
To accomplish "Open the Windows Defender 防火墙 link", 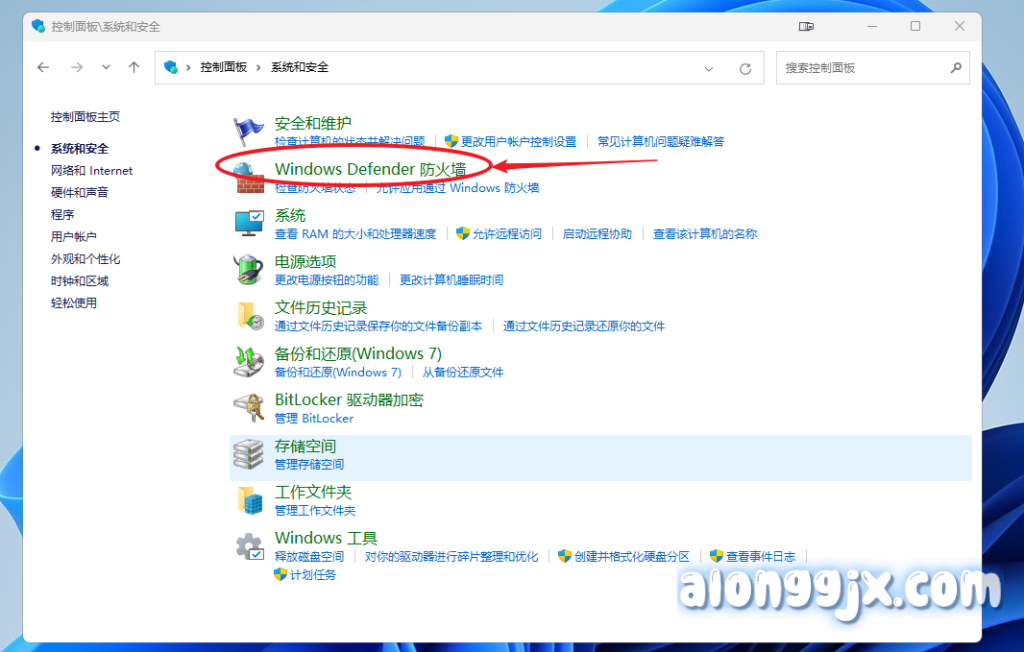I will 370,170.
